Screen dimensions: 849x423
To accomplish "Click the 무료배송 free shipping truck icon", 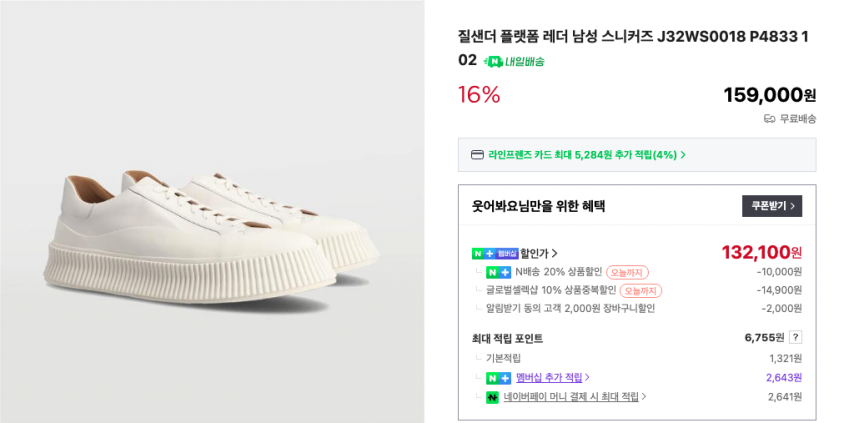I will point(769,119).
